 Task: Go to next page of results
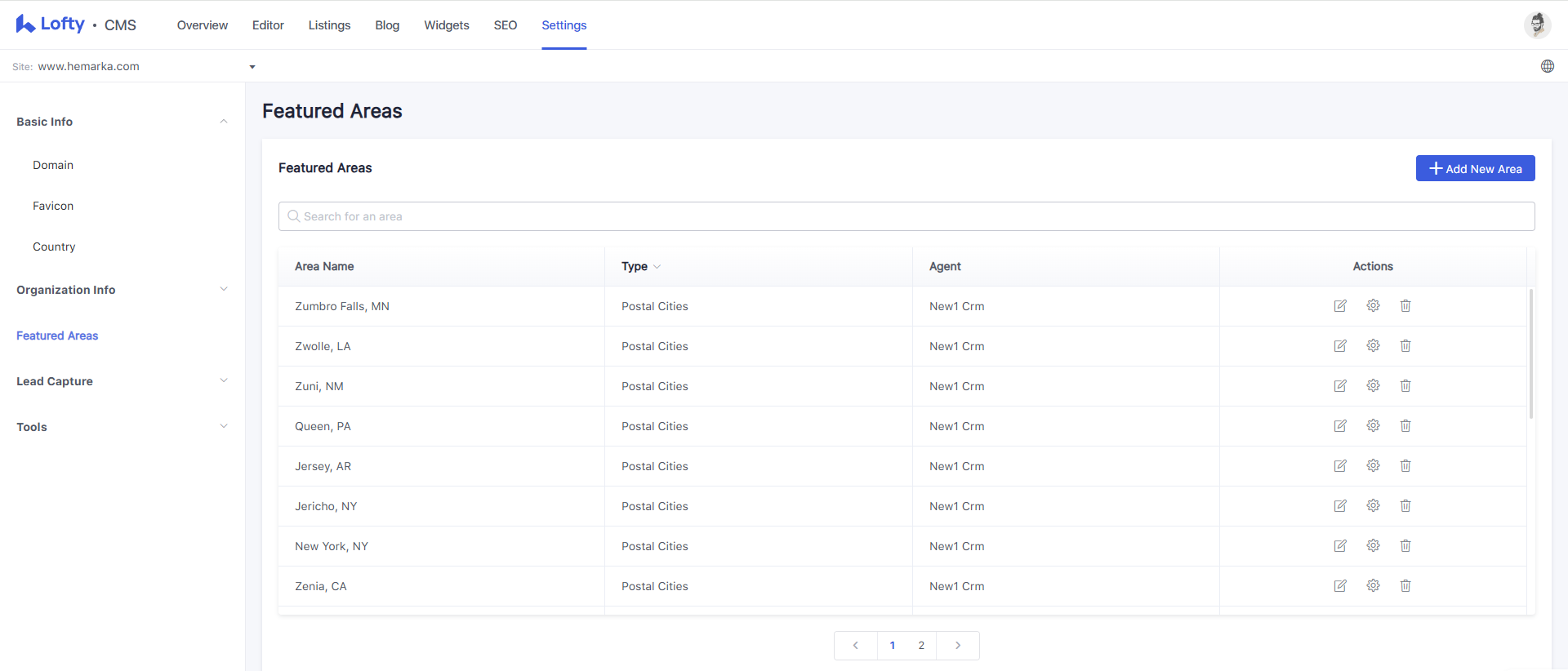pyautogui.click(x=958, y=646)
